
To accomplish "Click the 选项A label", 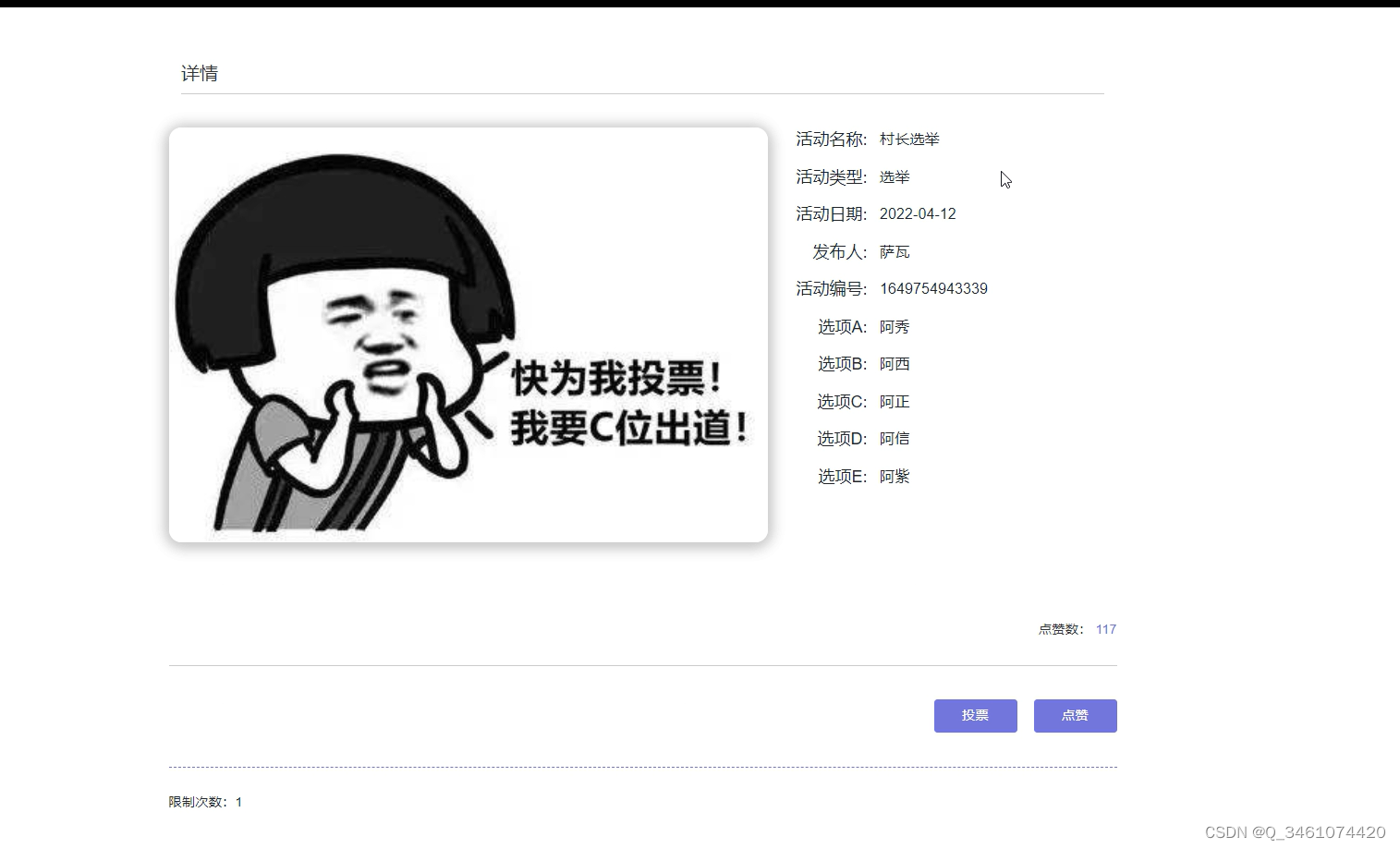I will 843,327.
